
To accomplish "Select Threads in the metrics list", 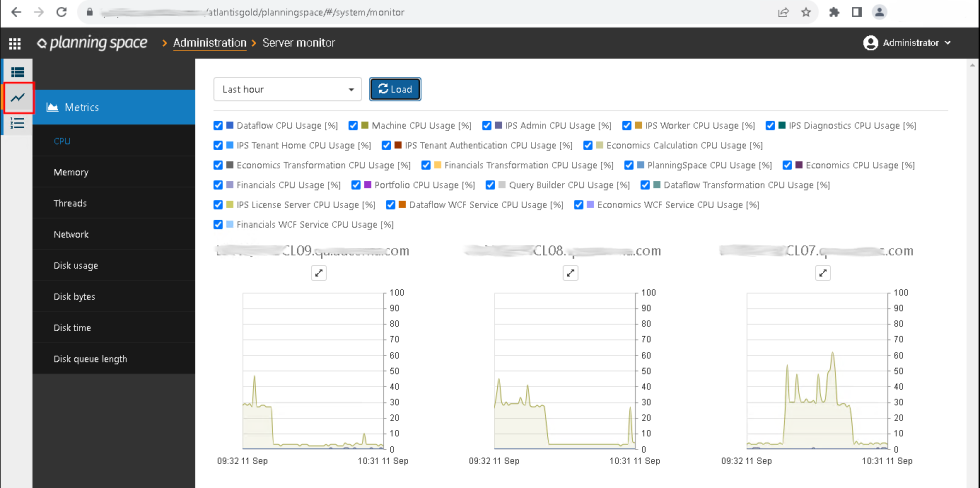I will tap(114, 203).
